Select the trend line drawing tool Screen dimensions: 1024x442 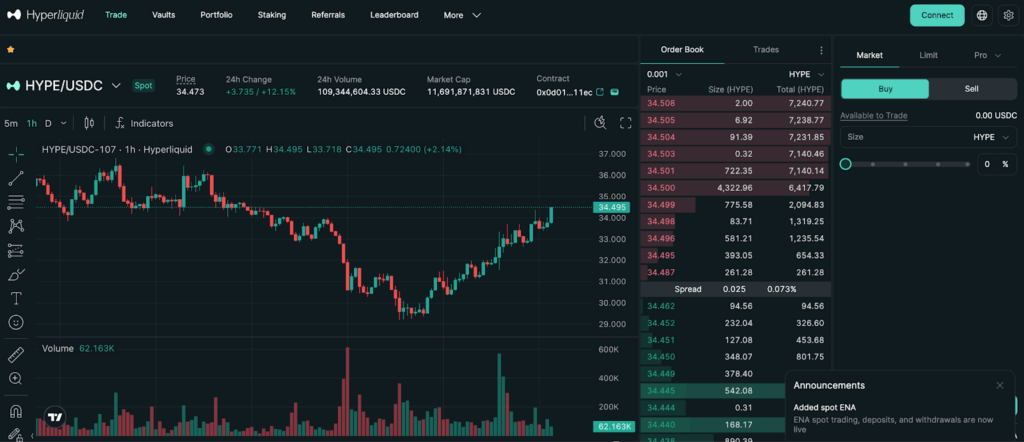pyautogui.click(x=16, y=178)
